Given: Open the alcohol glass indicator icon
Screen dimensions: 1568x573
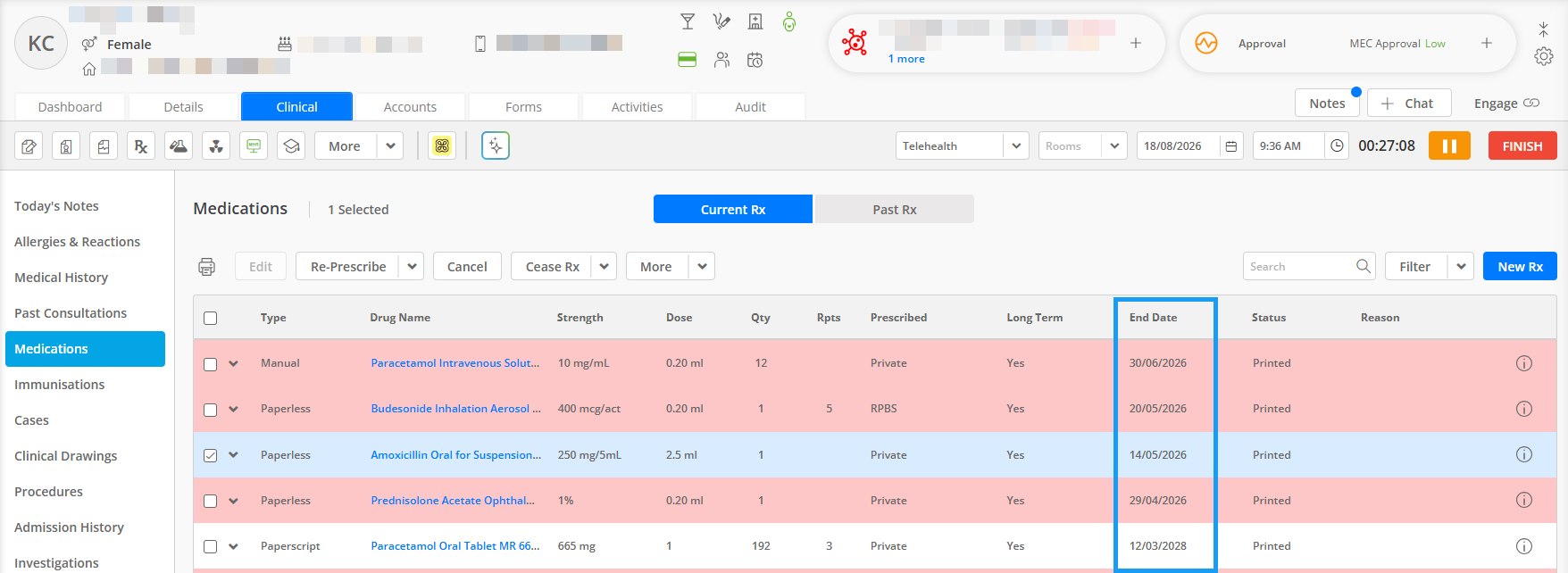Looking at the screenshot, I should tap(688, 21).
